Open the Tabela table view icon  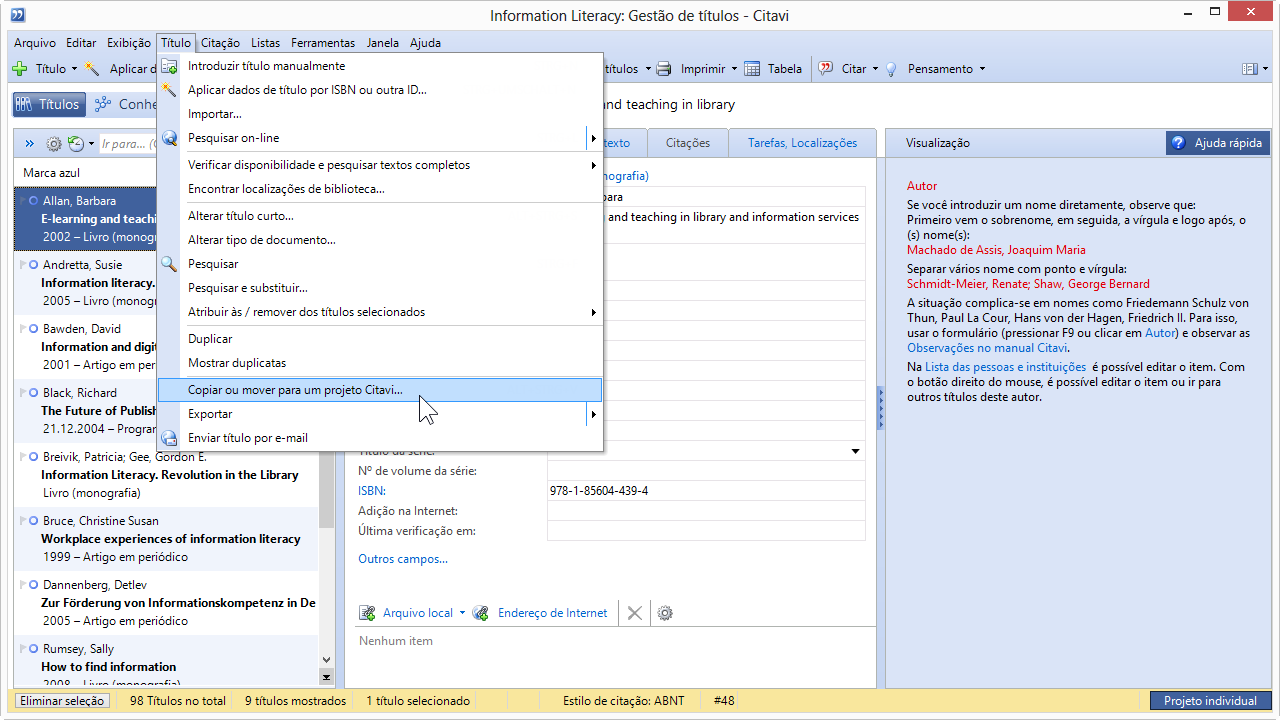(751, 69)
